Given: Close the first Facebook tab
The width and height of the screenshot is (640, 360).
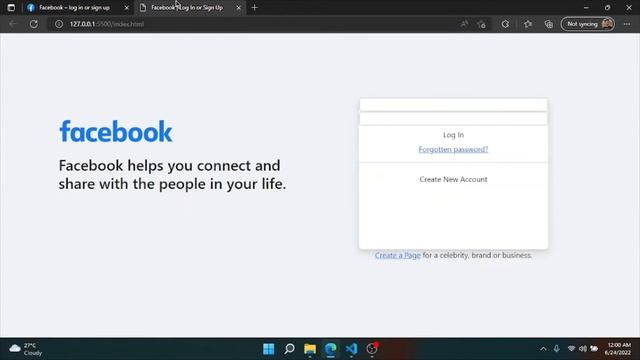Looking at the screenshot, I should [x=127, y=8].
